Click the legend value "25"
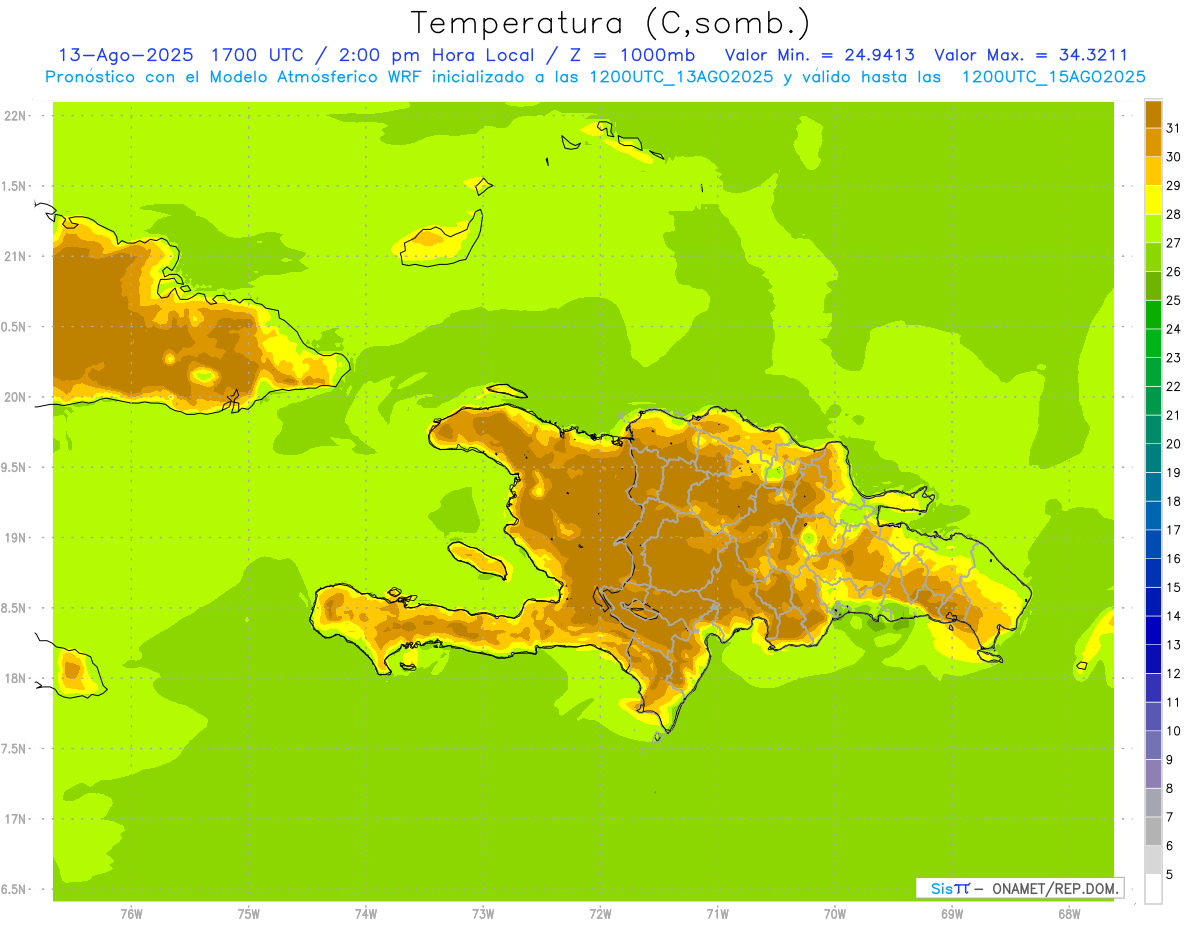Viewport: 1200px width, 927px height. coord(1174,300)
